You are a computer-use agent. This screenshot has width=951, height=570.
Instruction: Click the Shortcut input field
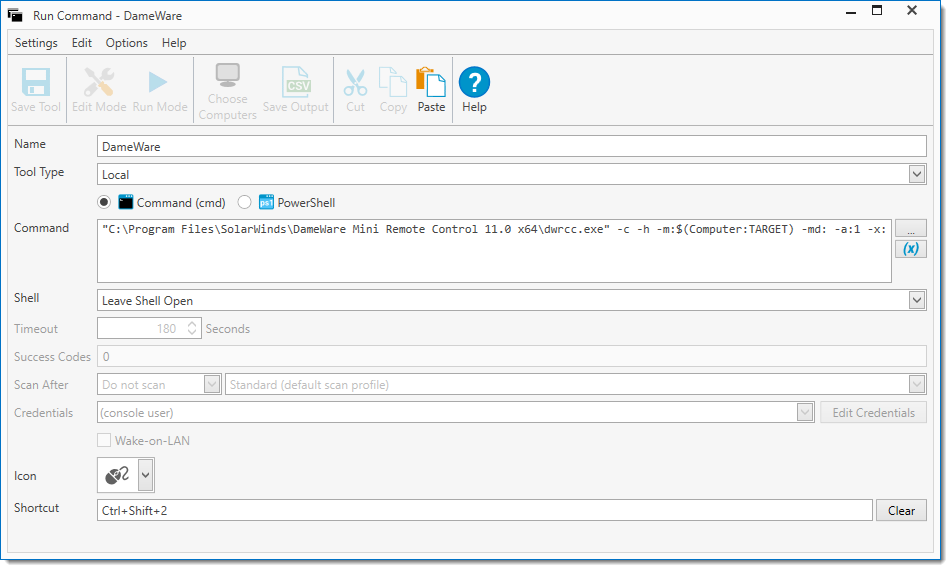(485, 511)
